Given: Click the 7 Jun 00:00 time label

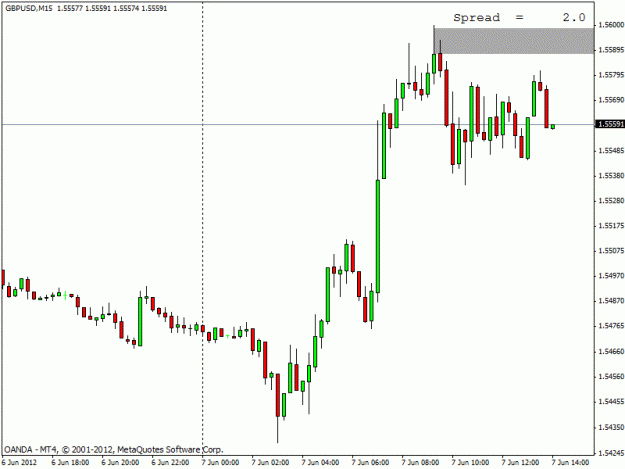Looking at the screenshot, I should coord(220,462).
